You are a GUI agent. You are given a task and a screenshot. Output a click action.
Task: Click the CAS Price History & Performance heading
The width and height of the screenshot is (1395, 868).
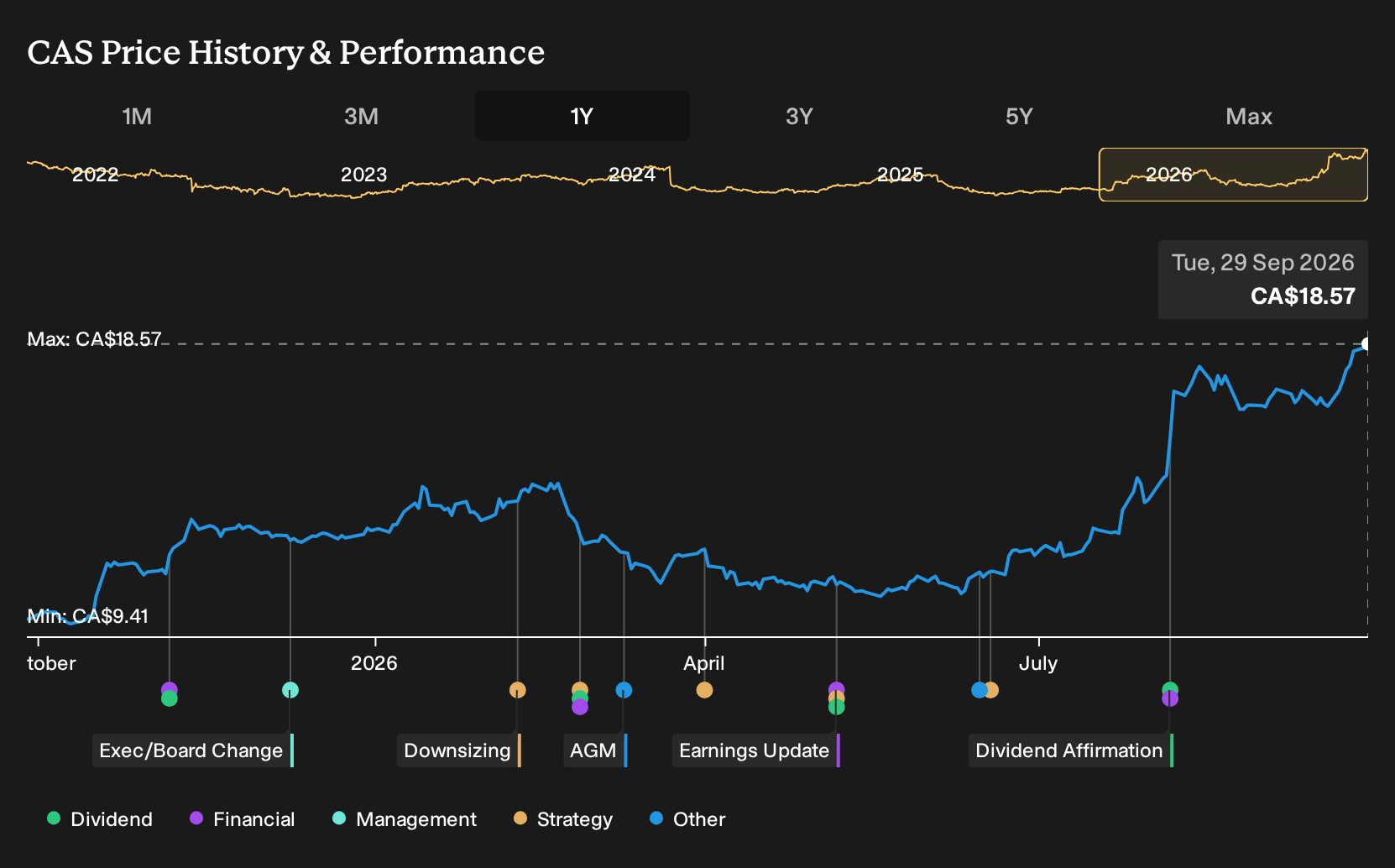click(286, 52)
